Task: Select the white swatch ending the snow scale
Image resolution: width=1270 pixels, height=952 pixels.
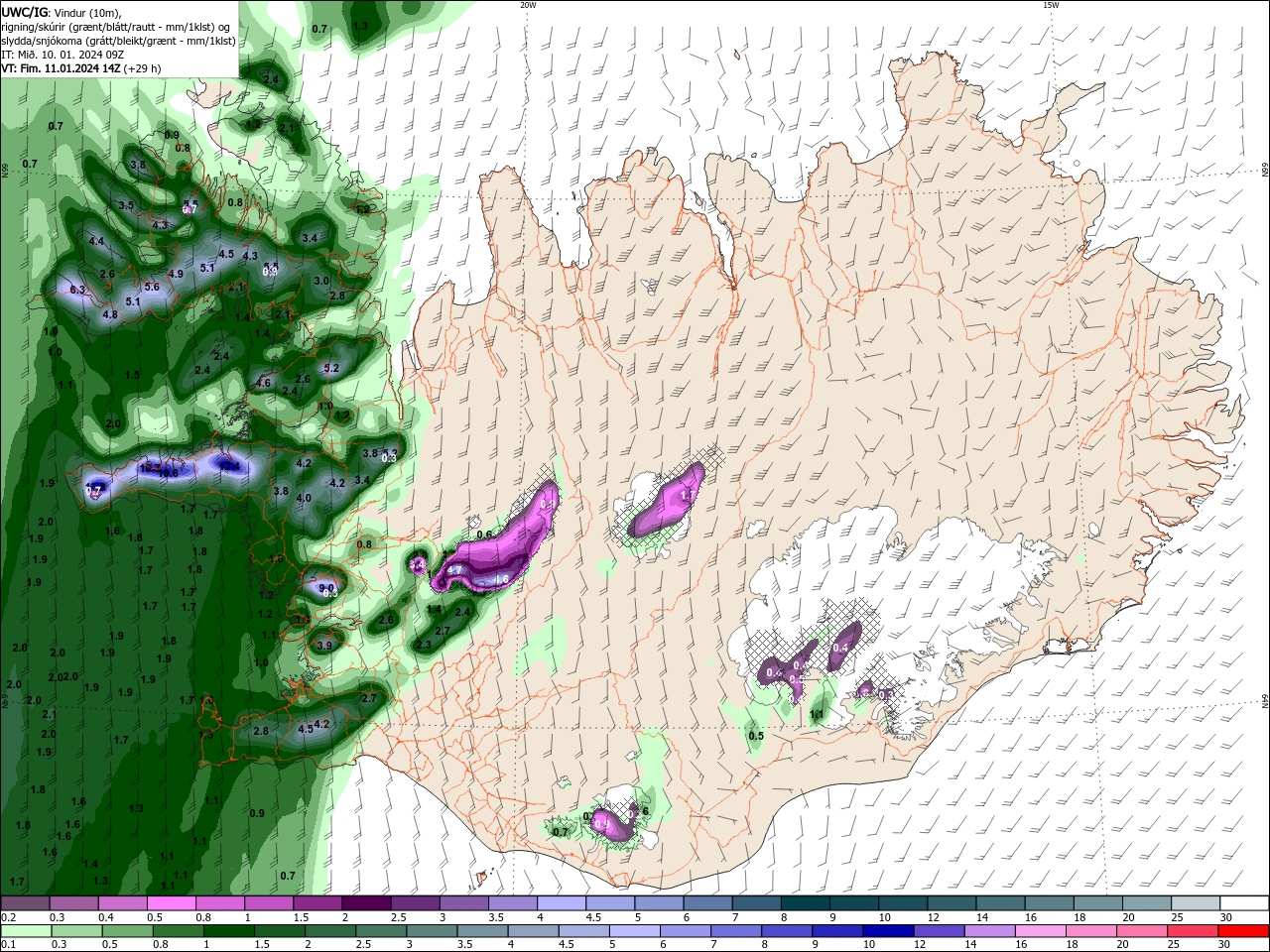Action: click(1245, 903)
